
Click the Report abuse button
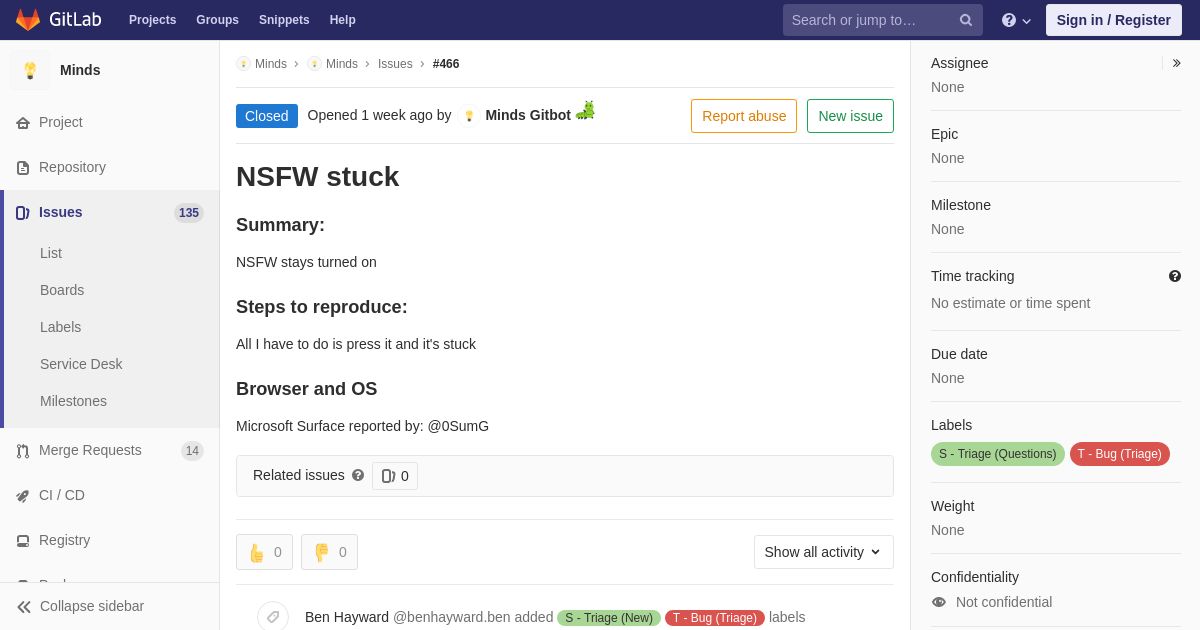pos(744,116)
